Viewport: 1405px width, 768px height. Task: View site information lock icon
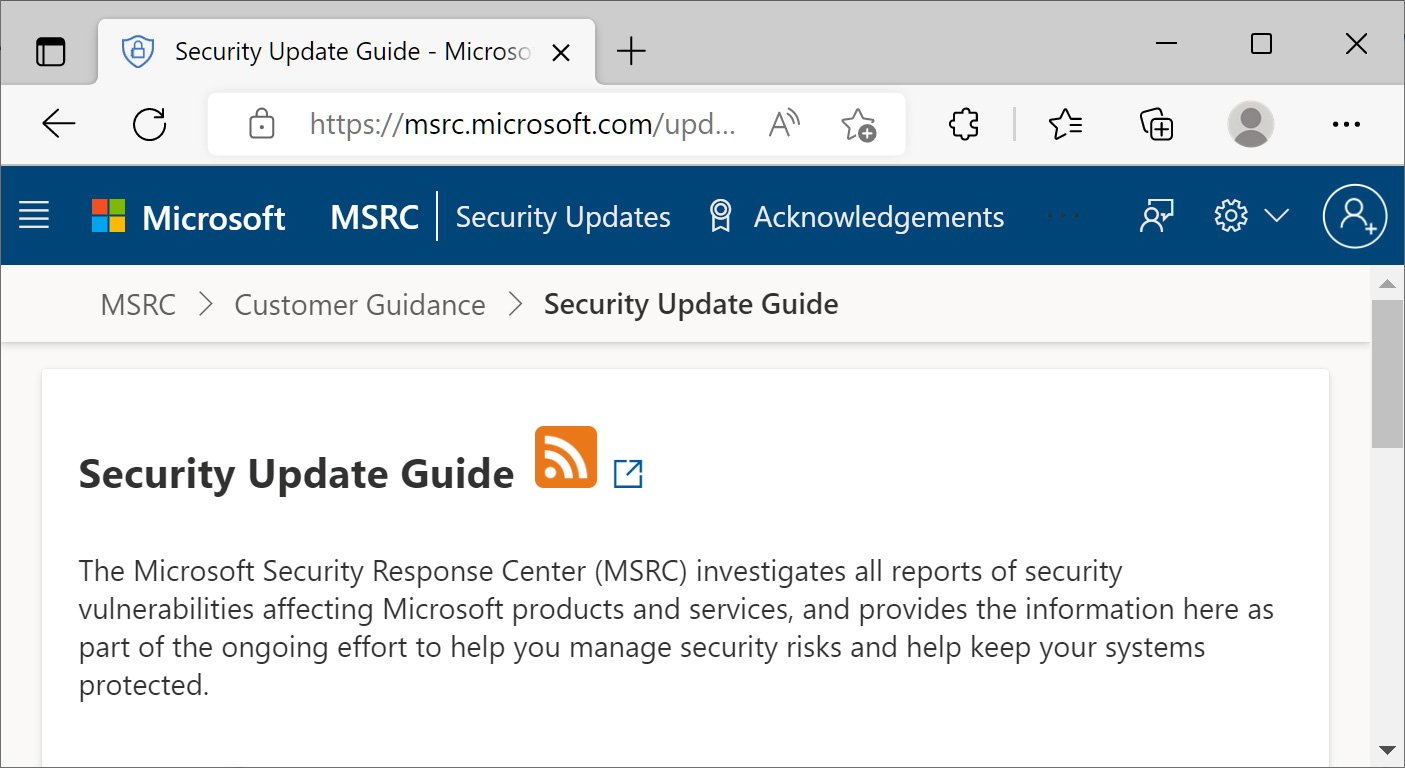pyautogui.click(x=261, y=124)
